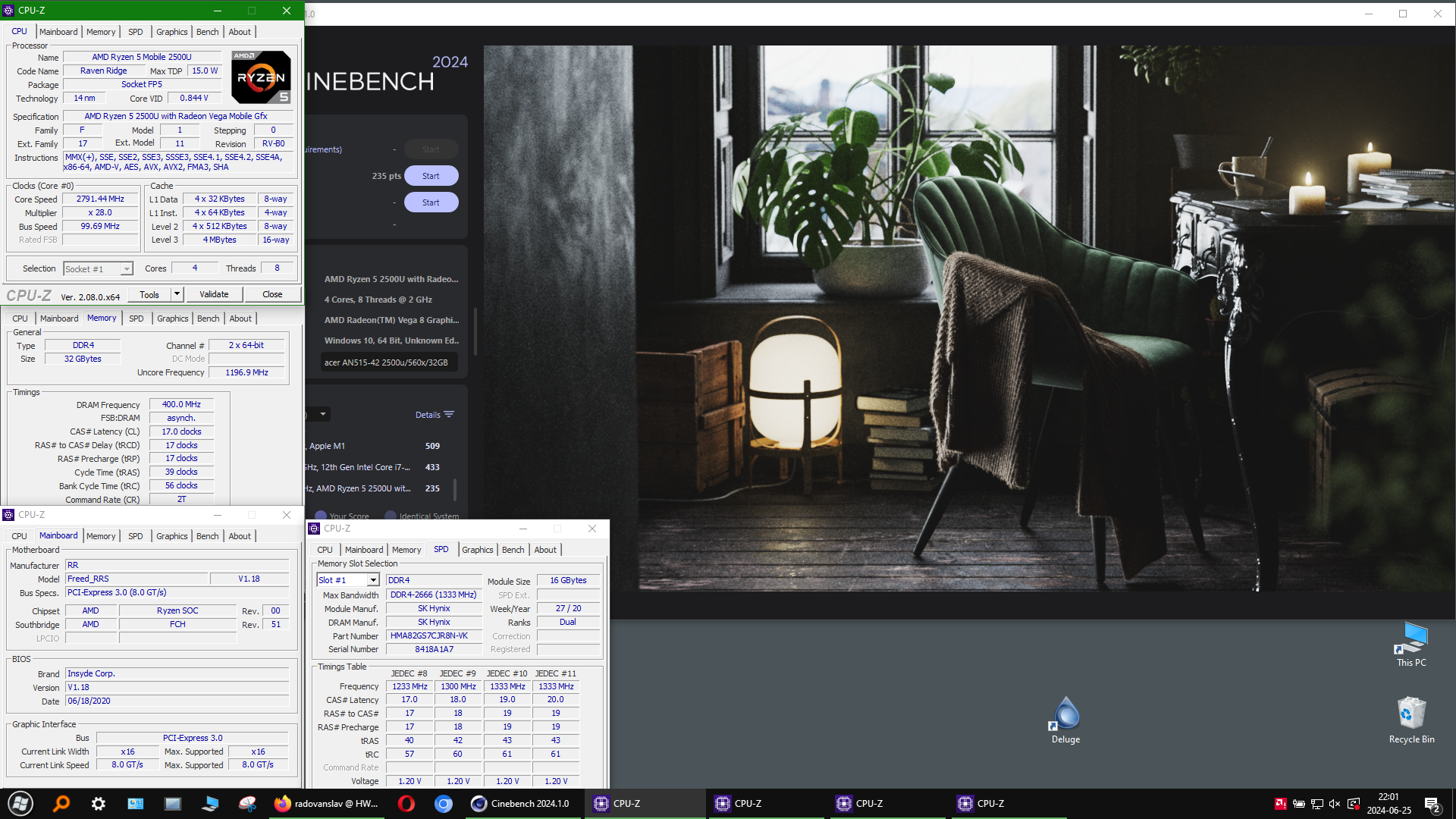Click the Cinebench system info panel scrollbar
The image size is (1456, 819).
(x=475, y=331)
